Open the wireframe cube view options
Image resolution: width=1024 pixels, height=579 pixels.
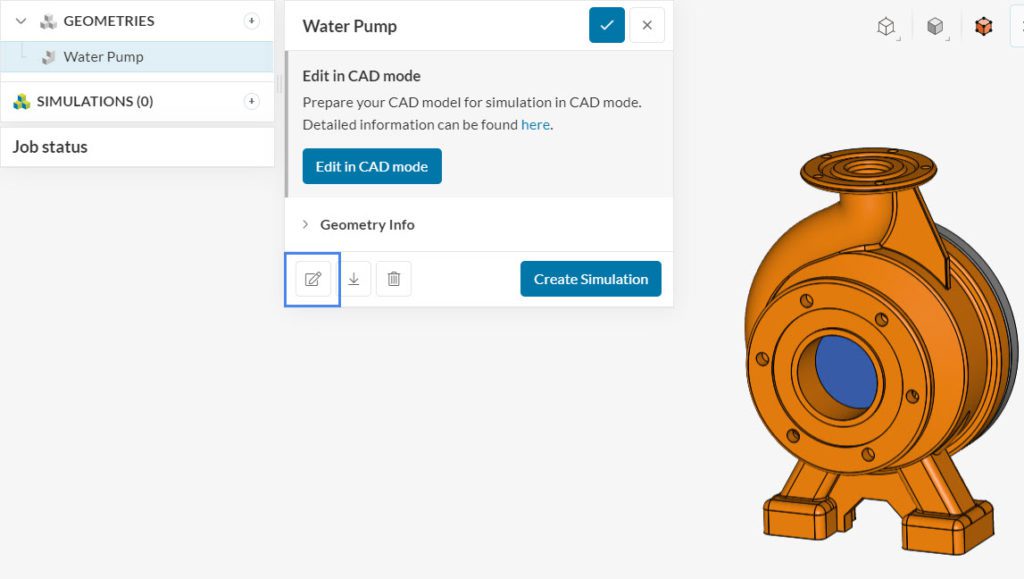(x=886, y=27)
